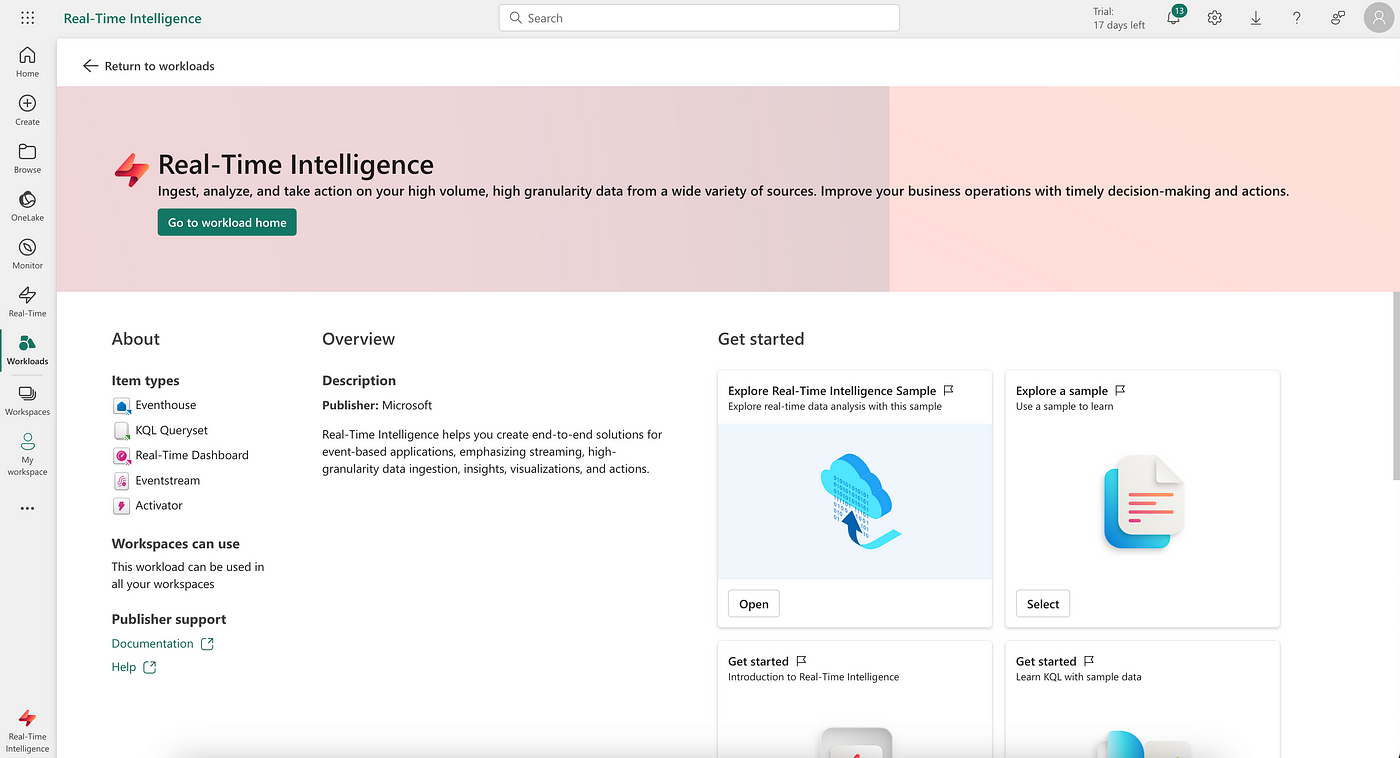Screen dimensions: 1400x758
Task: Open the feedback icon in header
Action: 1337,18
